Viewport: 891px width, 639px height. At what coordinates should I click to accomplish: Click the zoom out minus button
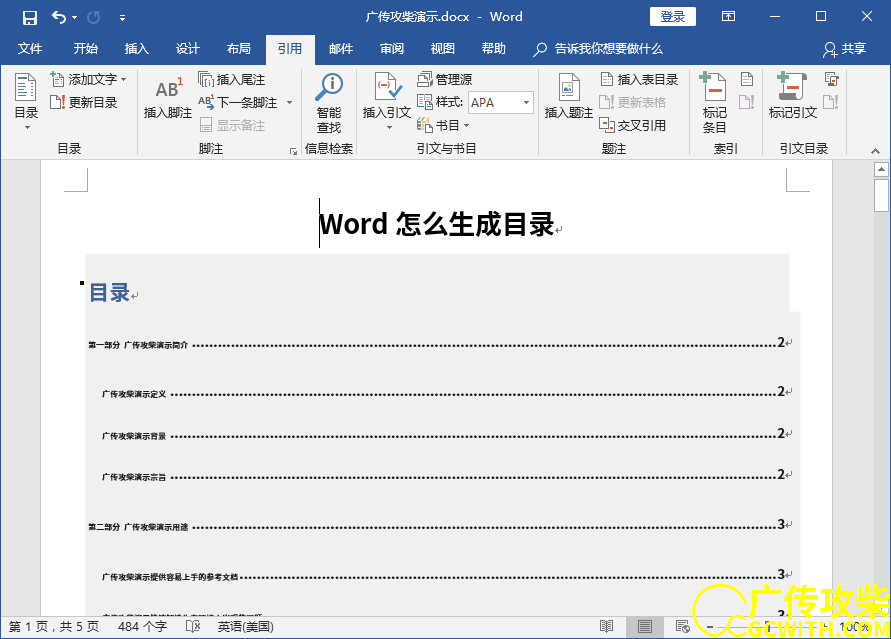pos(710,627)
